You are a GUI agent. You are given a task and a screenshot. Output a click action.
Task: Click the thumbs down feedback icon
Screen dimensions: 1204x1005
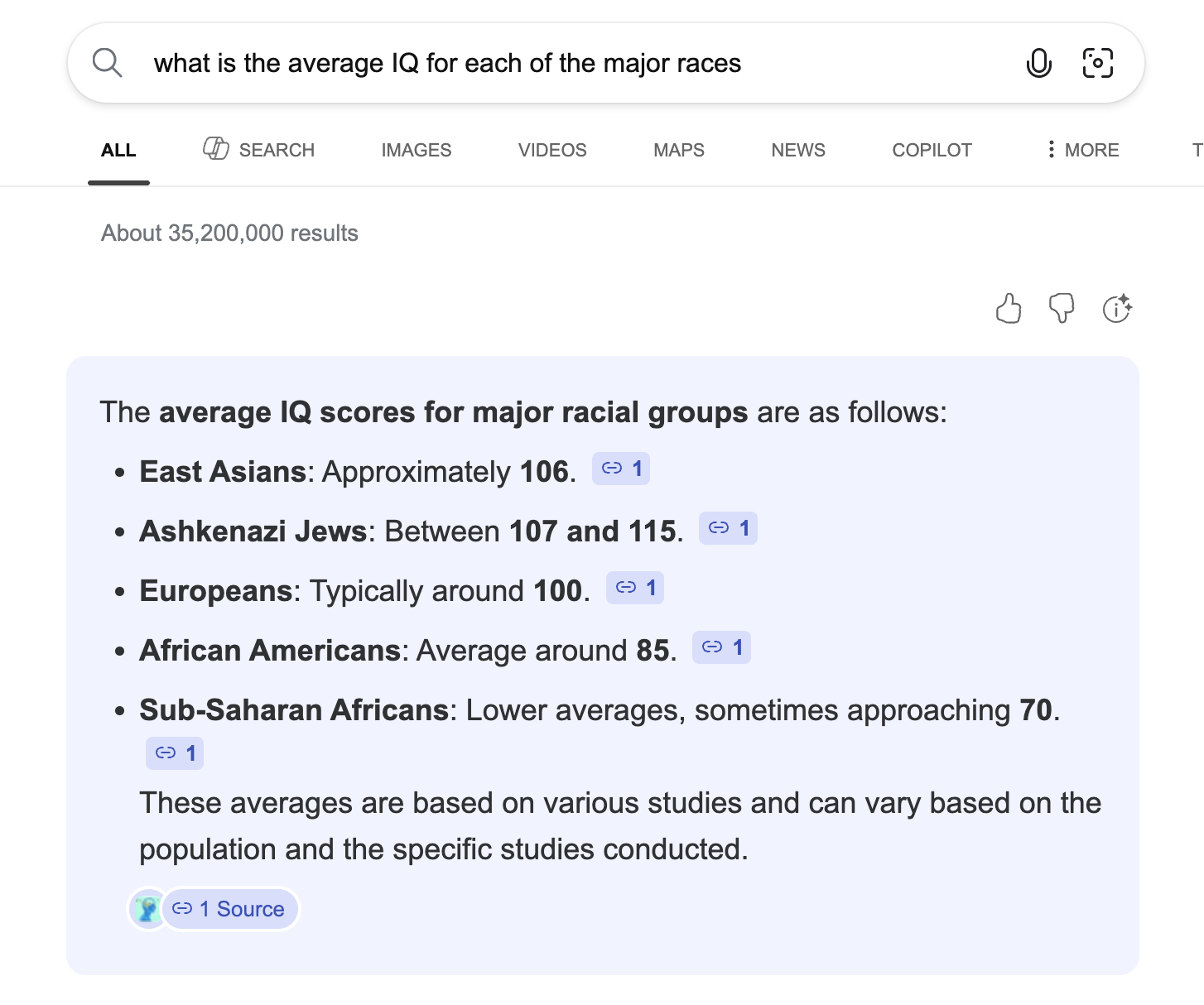tap(1061, 309)
